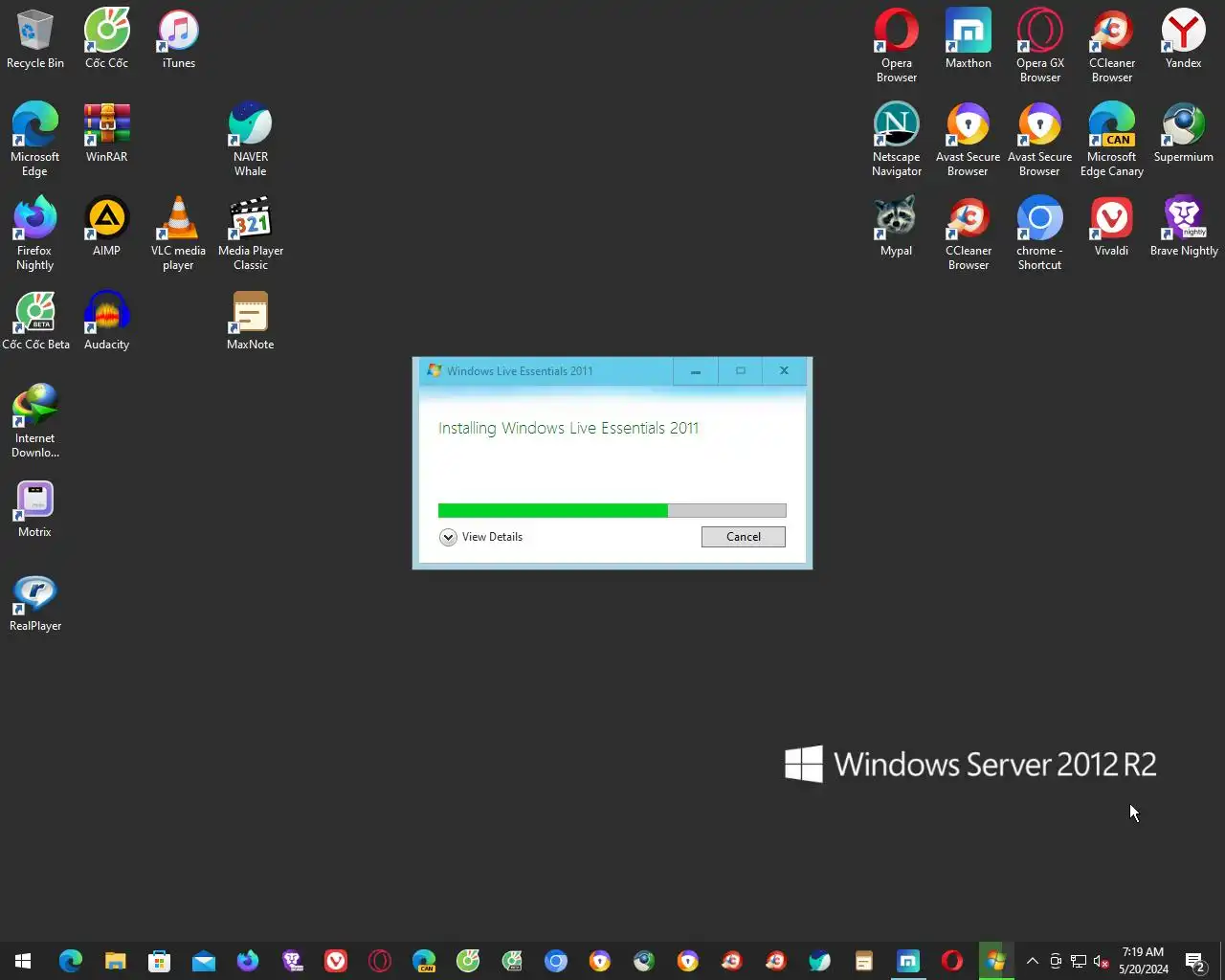Click the Vivaldi taskbar icon

[336, 961]
